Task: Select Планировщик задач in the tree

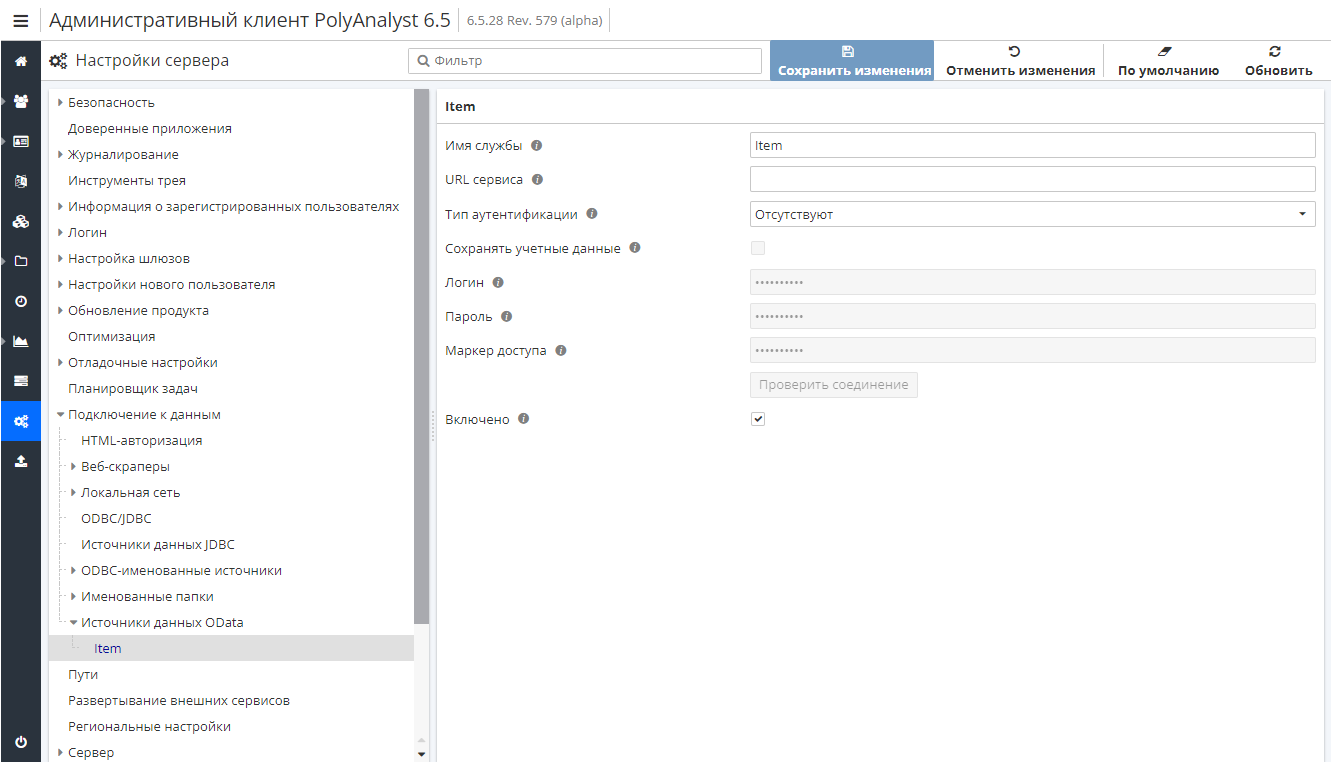Action: coord(133,388)
